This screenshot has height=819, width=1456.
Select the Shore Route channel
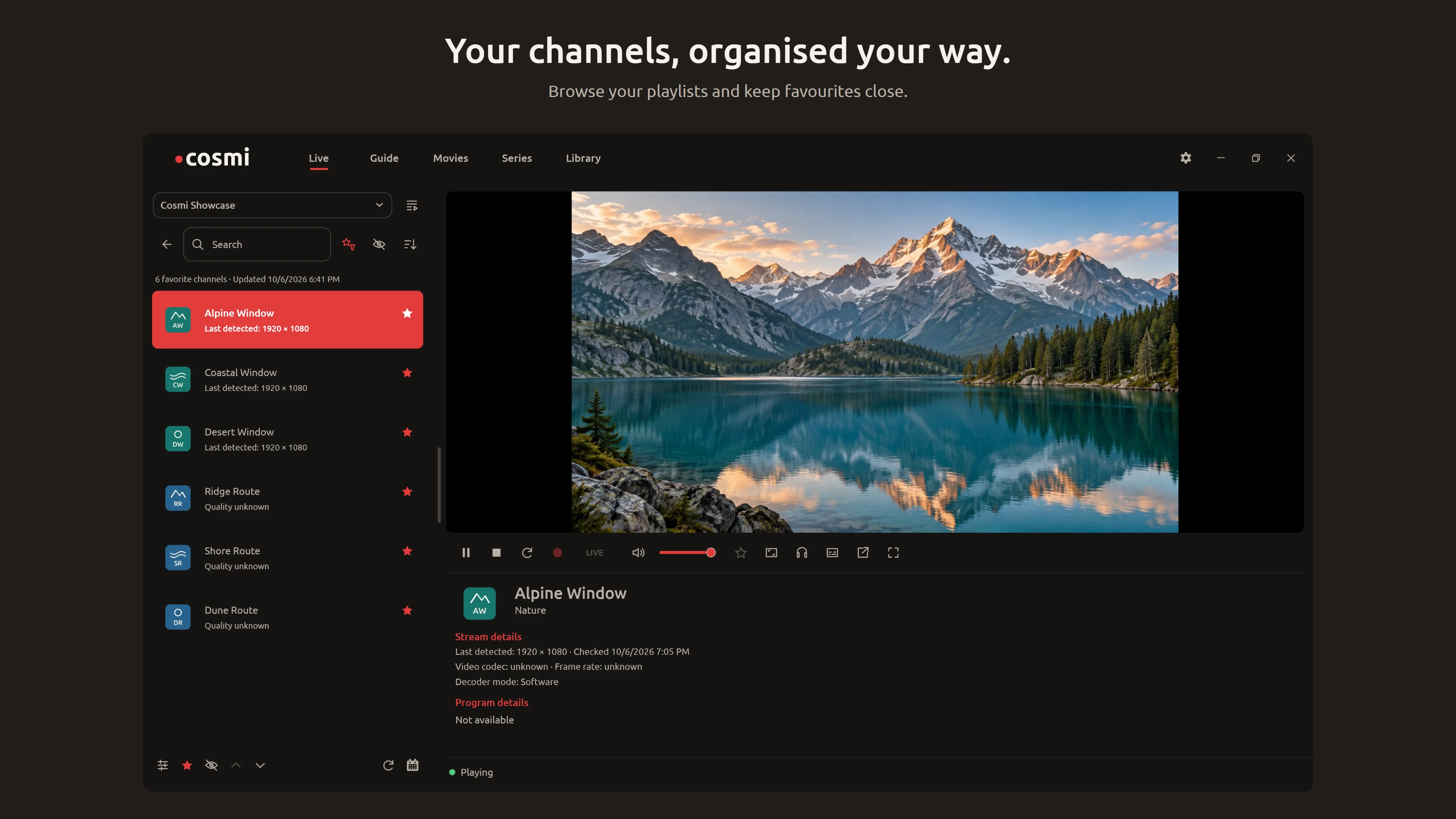[288, 558]
